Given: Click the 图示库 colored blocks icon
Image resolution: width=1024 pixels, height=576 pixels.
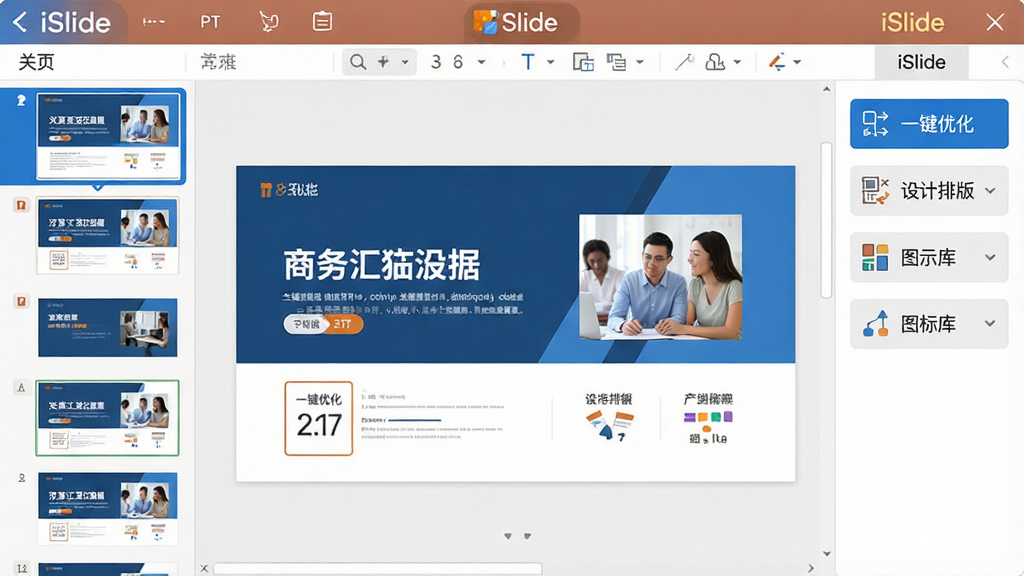Looking at the screenshot, I should click(x=875, y=257).
